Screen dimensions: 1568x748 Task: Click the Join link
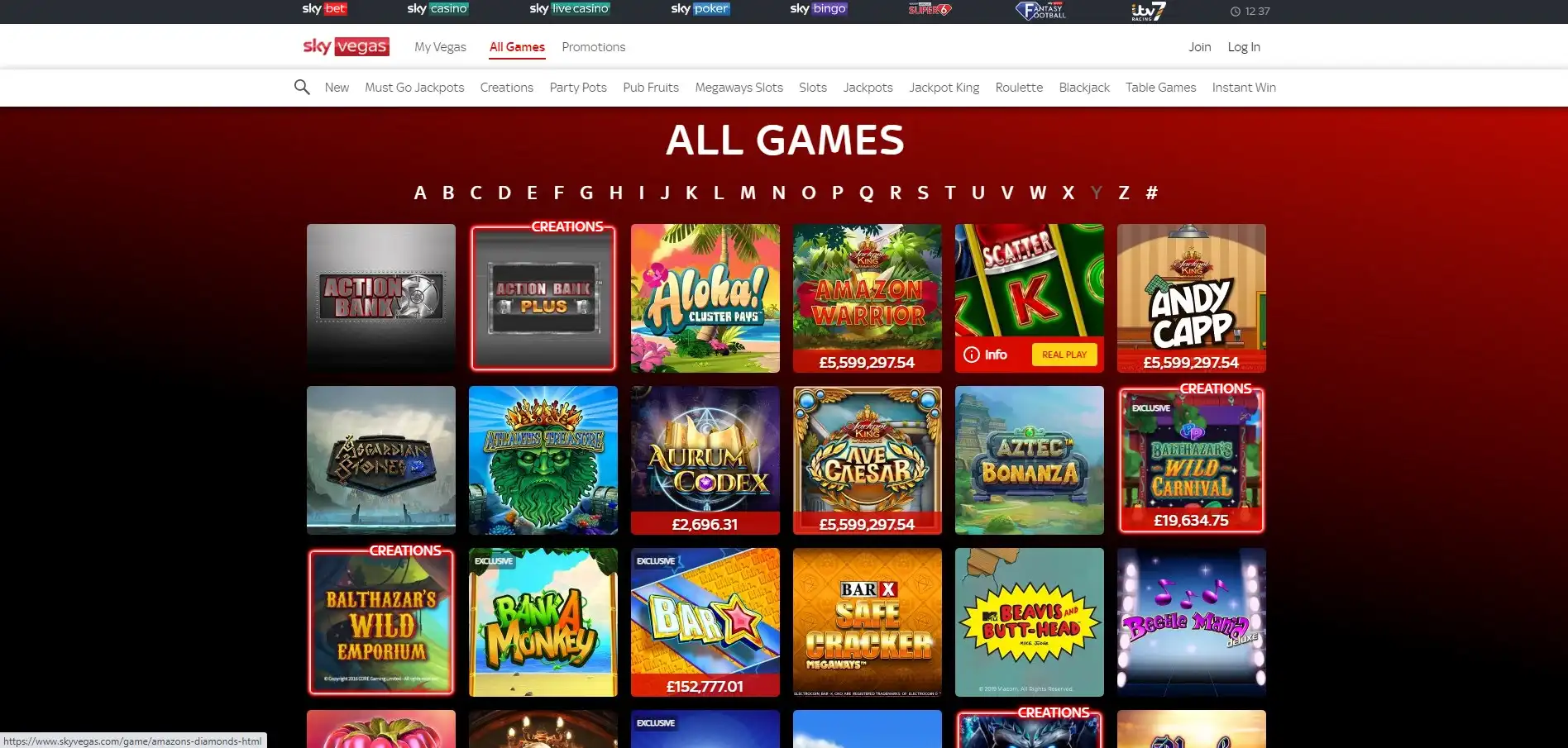(1199, 47)
